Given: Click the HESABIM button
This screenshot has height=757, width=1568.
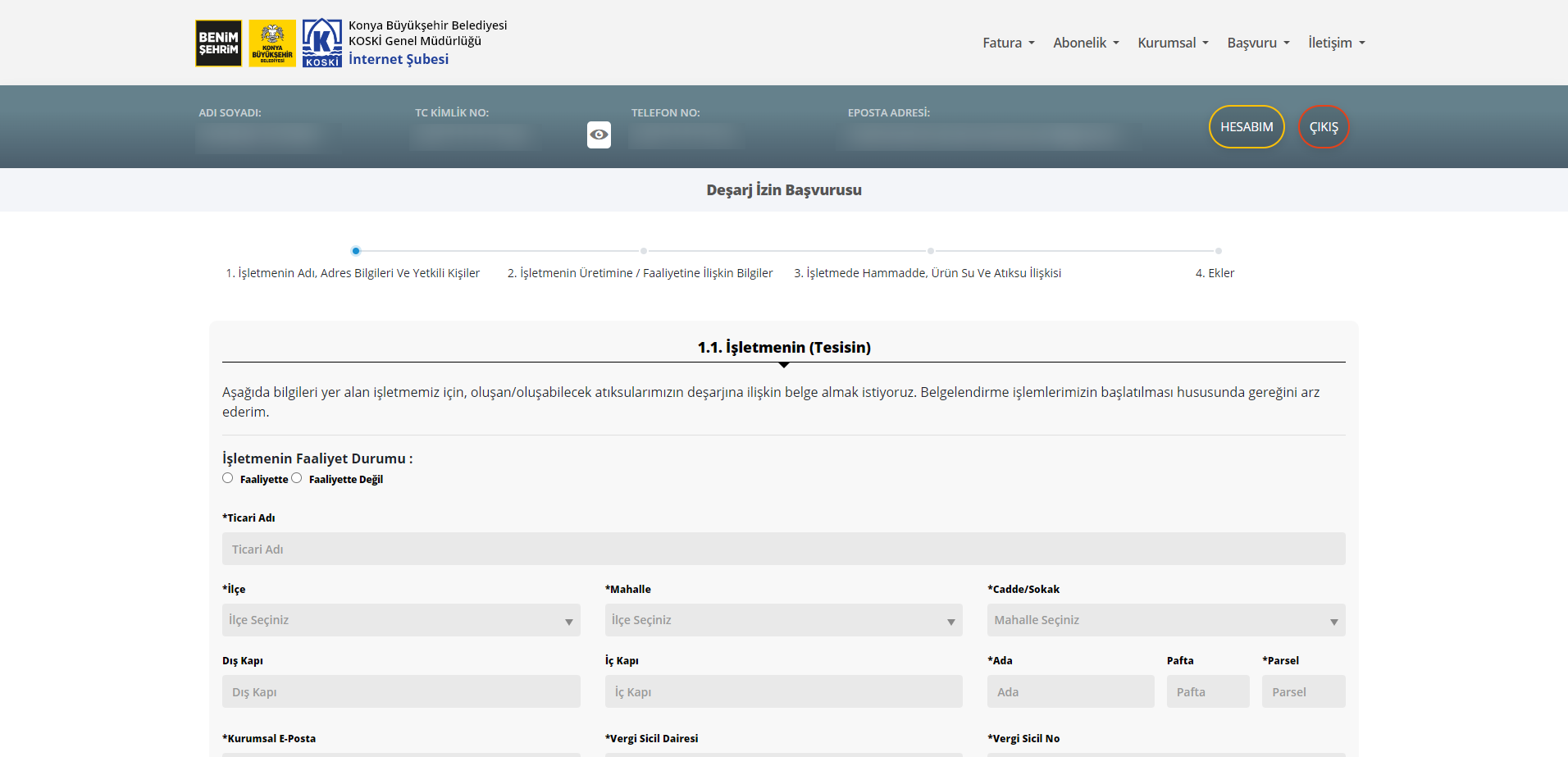Looking at the screenshot, I should pos(1246,127).
